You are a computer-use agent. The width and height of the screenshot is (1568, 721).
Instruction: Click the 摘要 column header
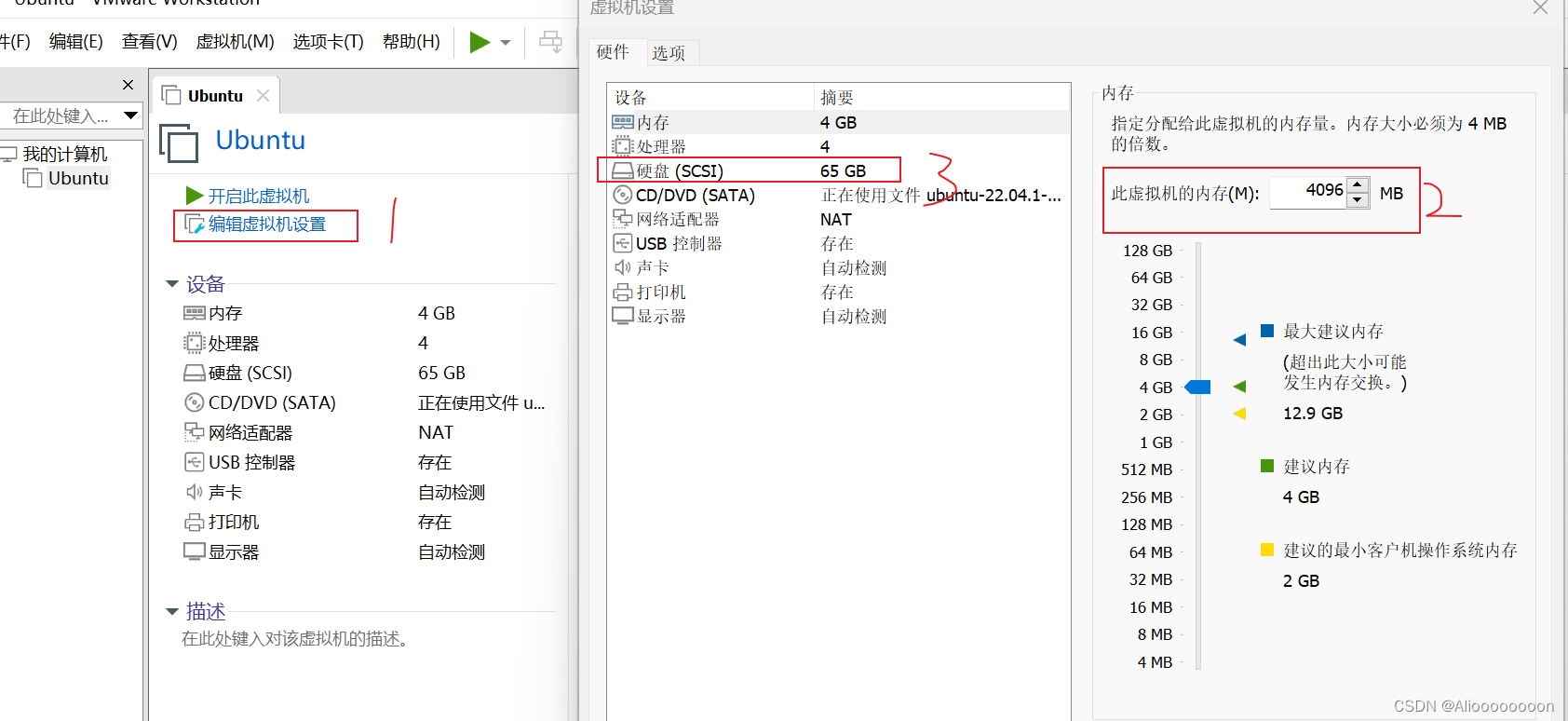(941, 97)
